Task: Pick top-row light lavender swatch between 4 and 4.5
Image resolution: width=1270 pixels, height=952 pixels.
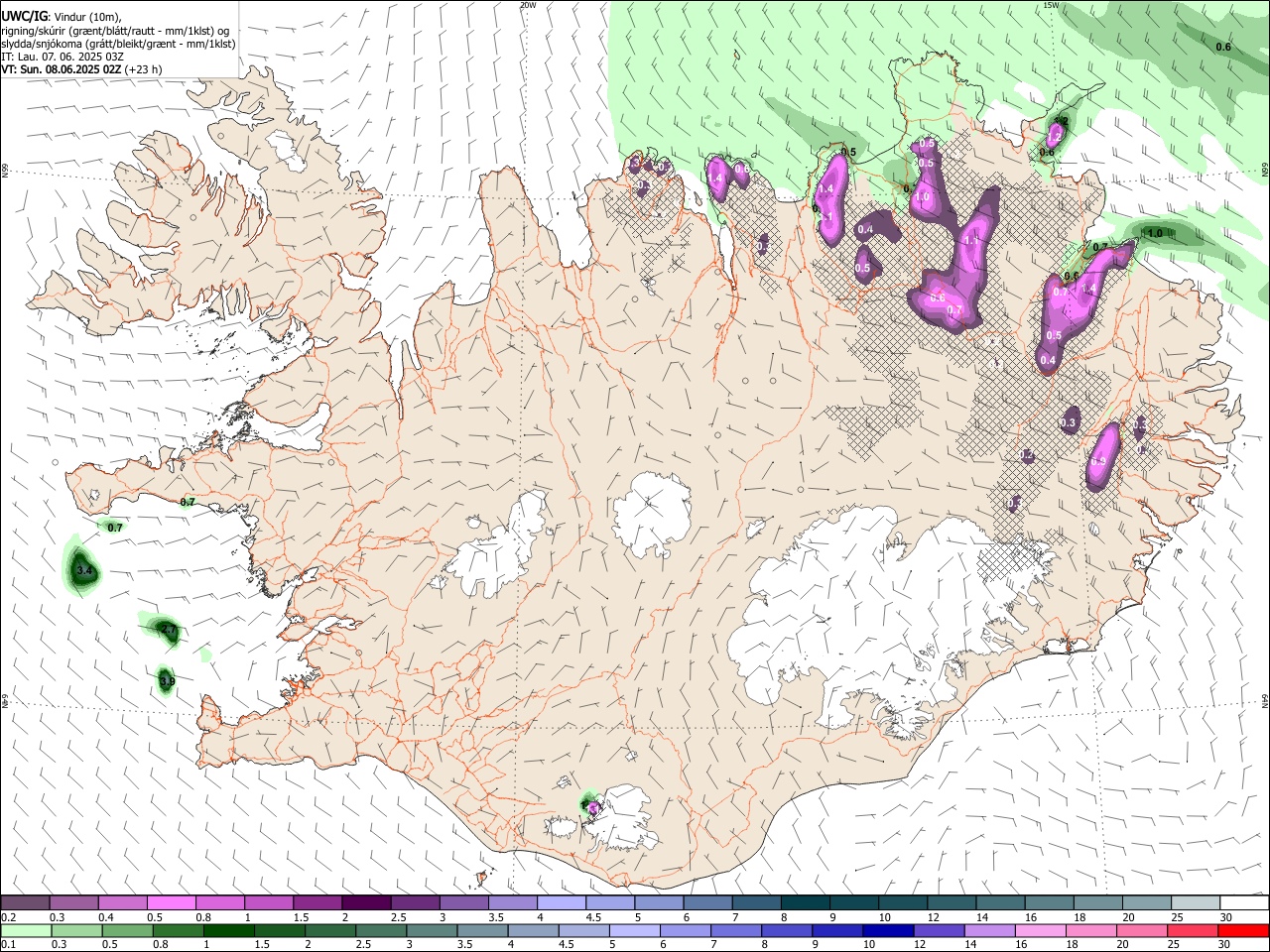Action: coord(562,902)
